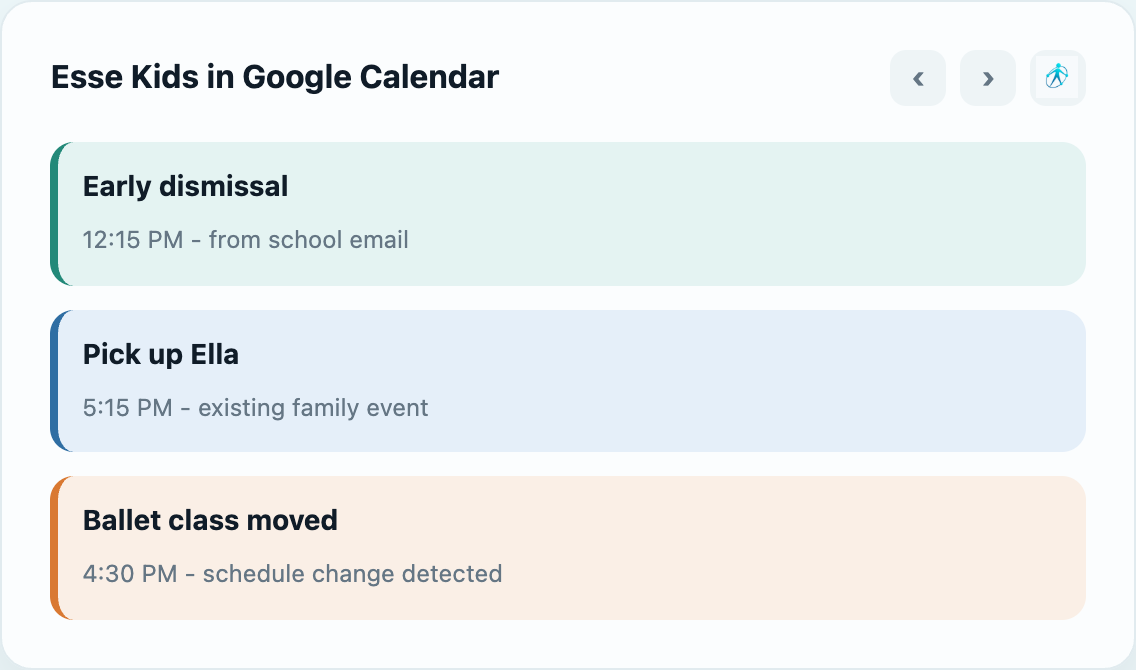Select the Pick up Ella event title
Viewport: 1136px width, 670px height.
(161, 354)
